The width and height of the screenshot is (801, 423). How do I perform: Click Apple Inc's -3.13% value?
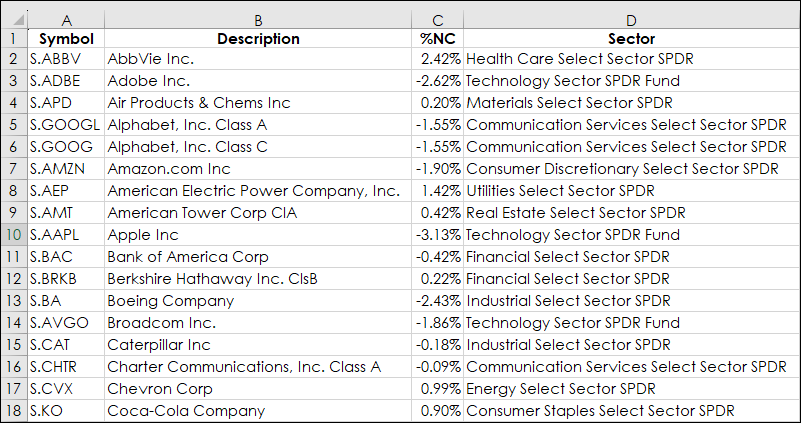click(x=438, y=235)
